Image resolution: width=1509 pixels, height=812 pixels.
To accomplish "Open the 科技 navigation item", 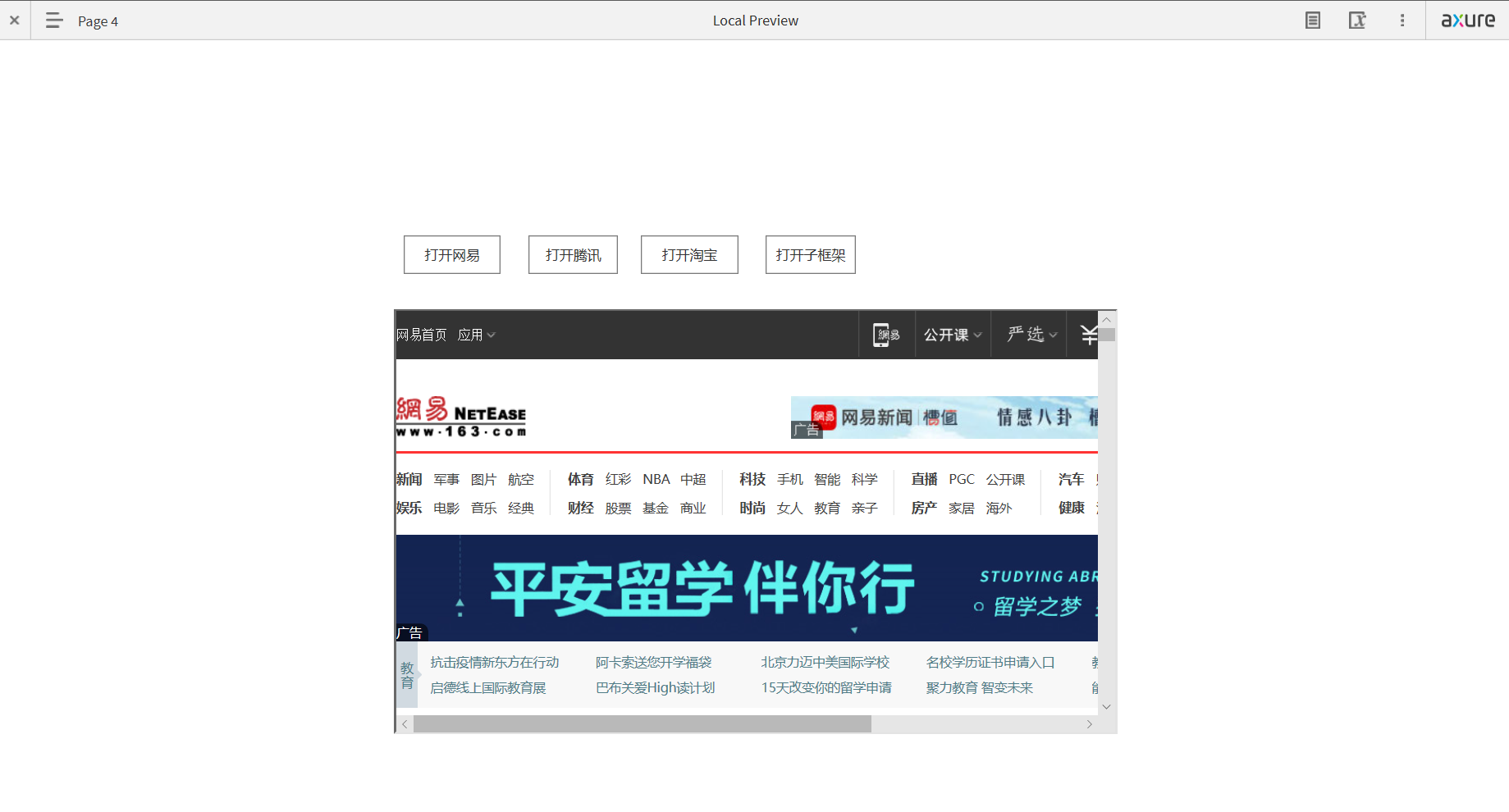I will tap(752, 479).
